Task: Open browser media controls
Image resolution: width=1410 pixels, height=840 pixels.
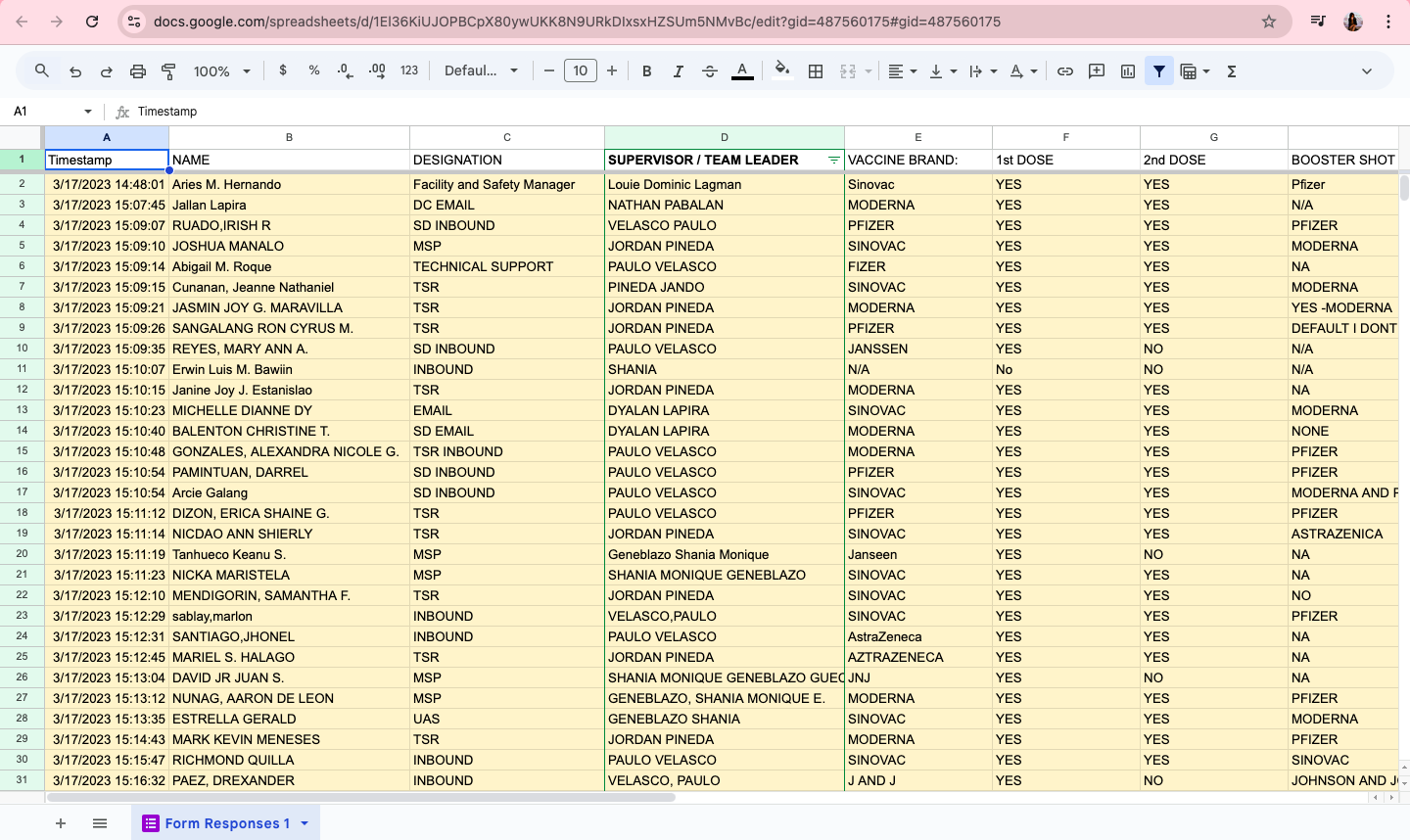Action: [1318, 22]
